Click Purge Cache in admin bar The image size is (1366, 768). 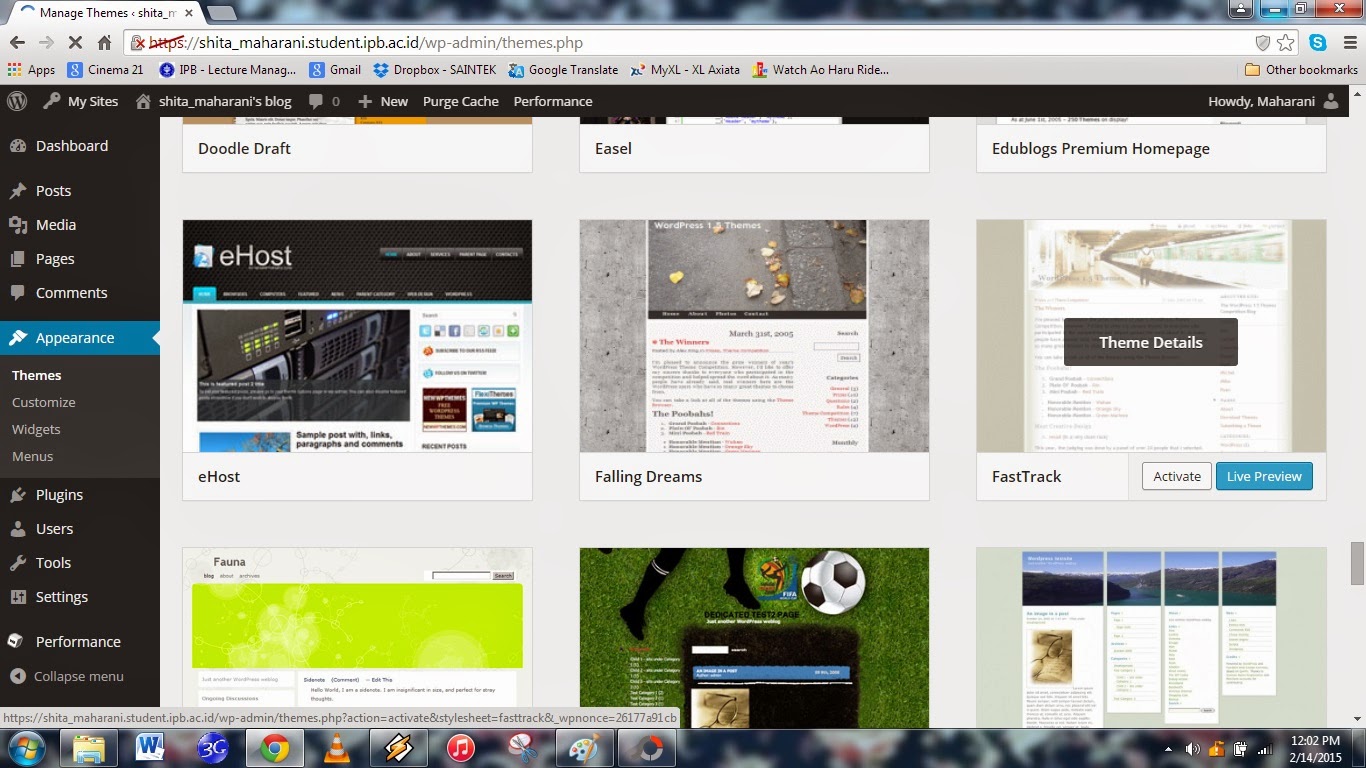(x=461, y=101)
